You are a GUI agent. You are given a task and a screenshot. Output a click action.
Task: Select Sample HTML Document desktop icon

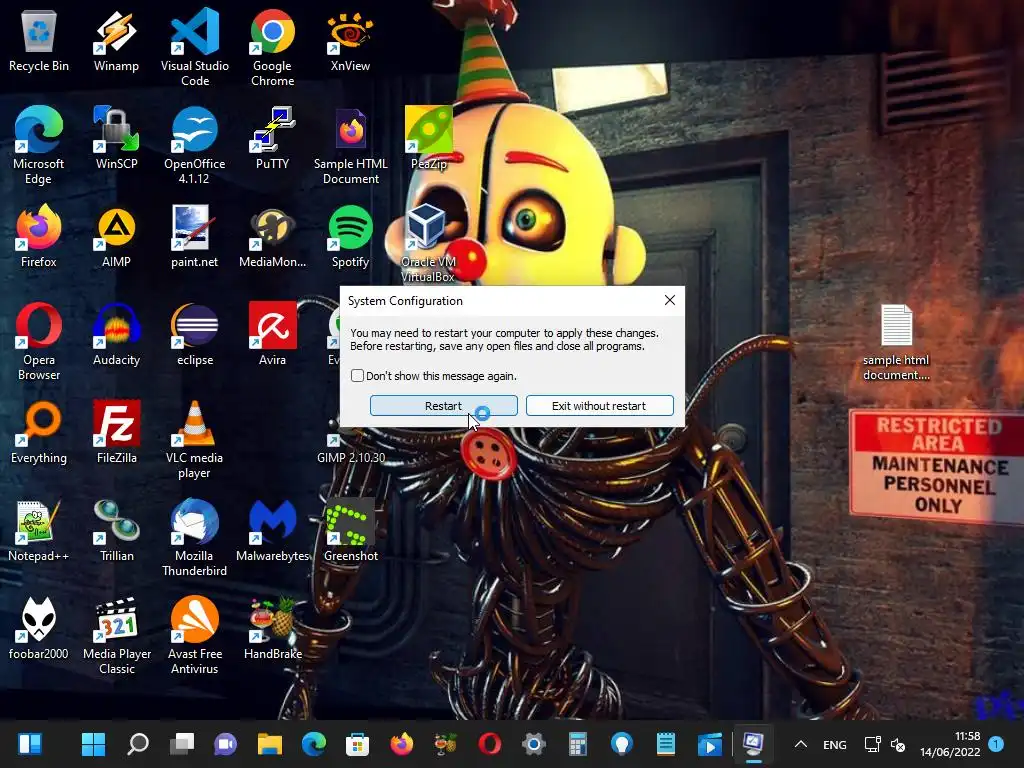click(351, 145)
